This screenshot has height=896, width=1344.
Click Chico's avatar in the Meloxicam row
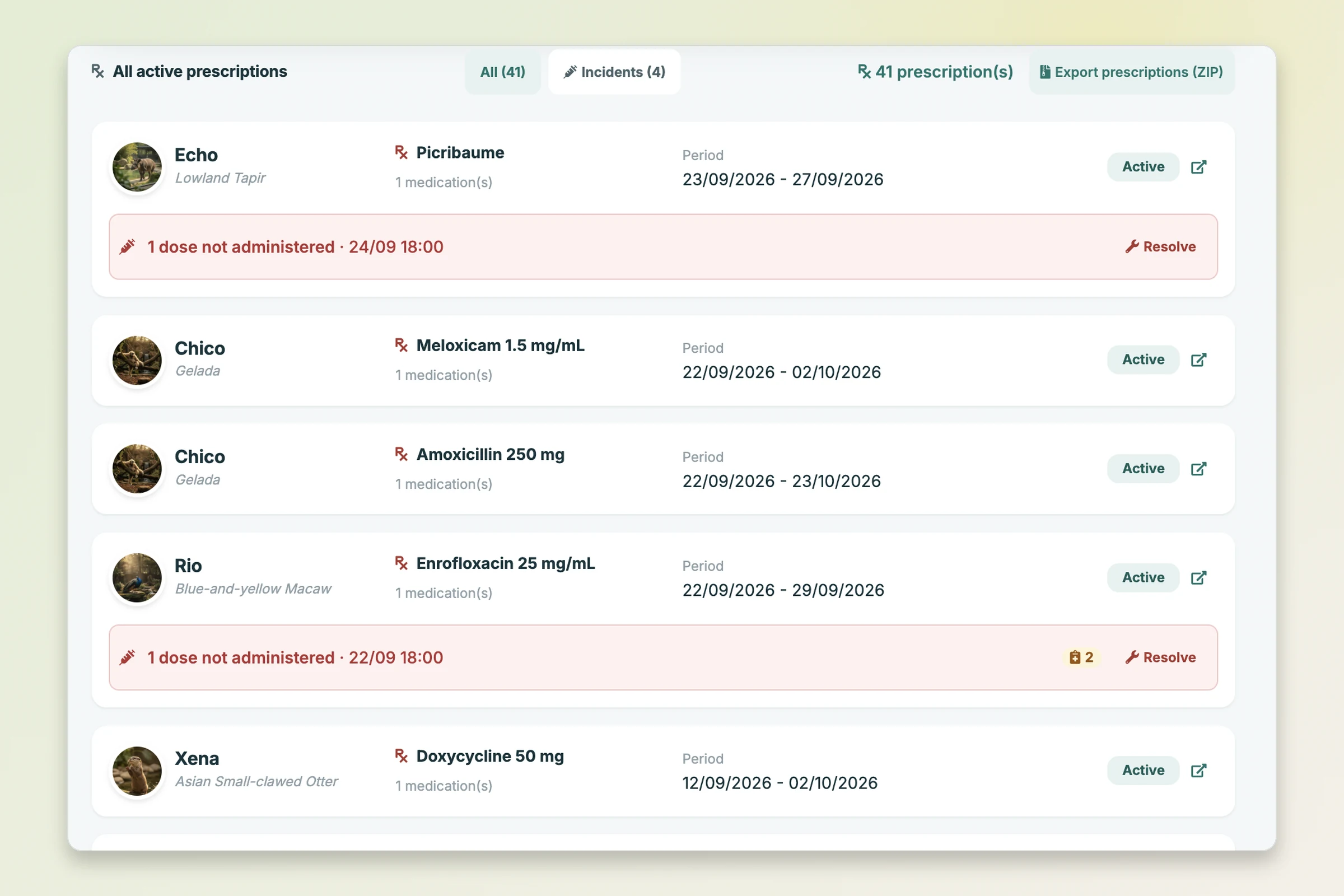[137, 360]
